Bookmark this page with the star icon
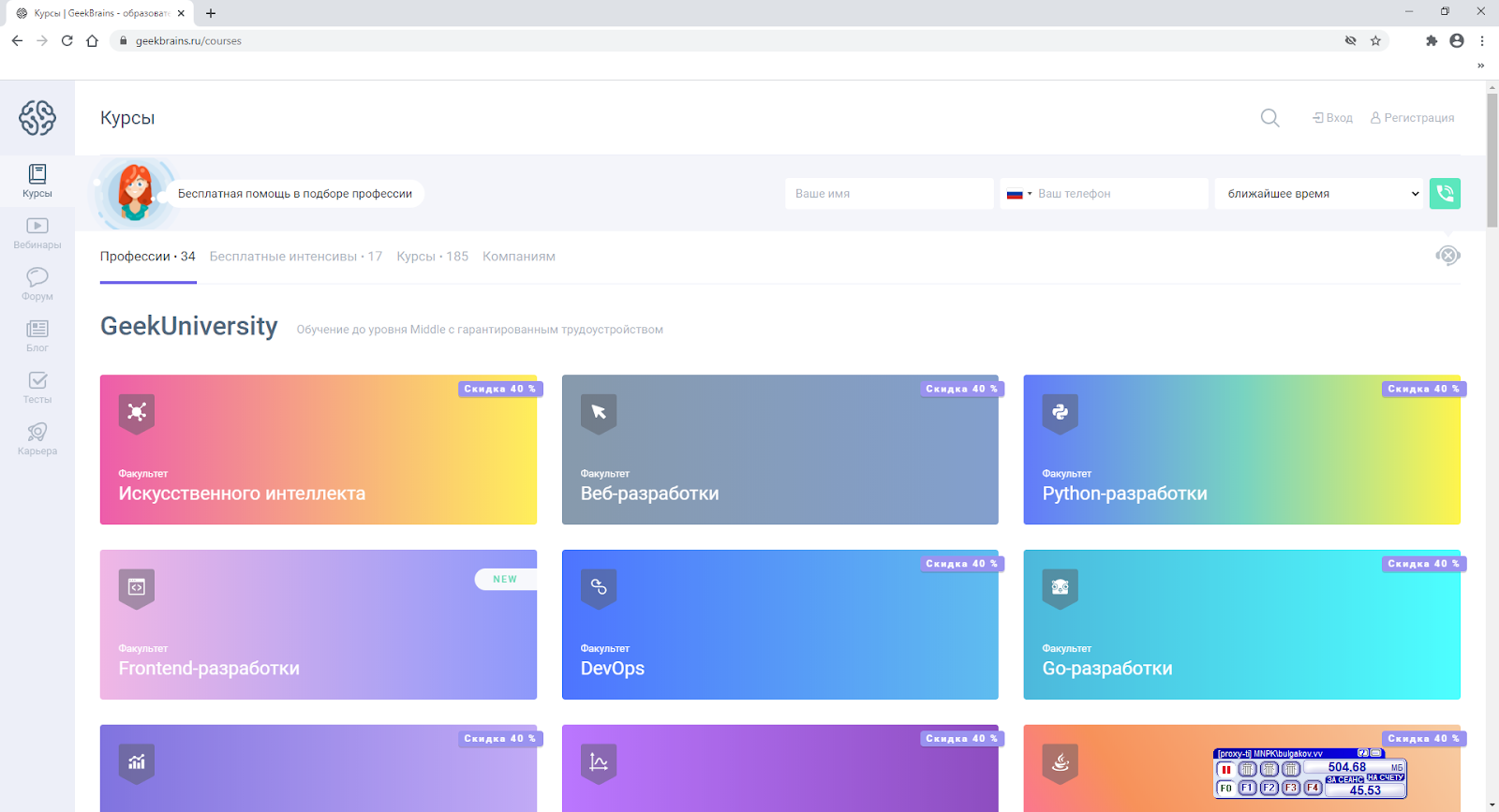The image size is (1499, 812). 1375,40
